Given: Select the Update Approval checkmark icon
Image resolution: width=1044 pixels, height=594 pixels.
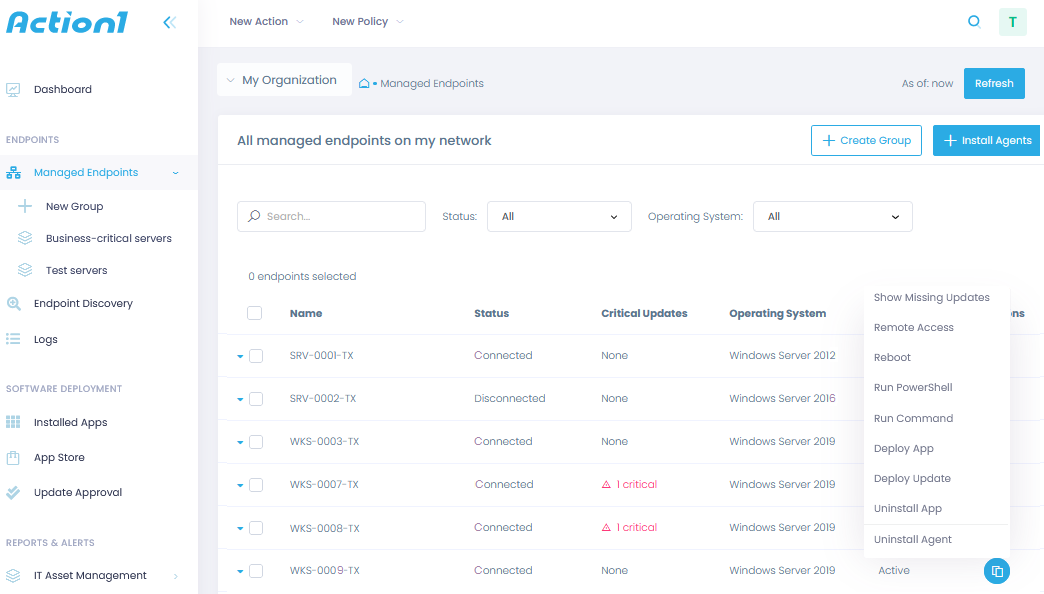Looking at the screenshot, I should [14, 492].
